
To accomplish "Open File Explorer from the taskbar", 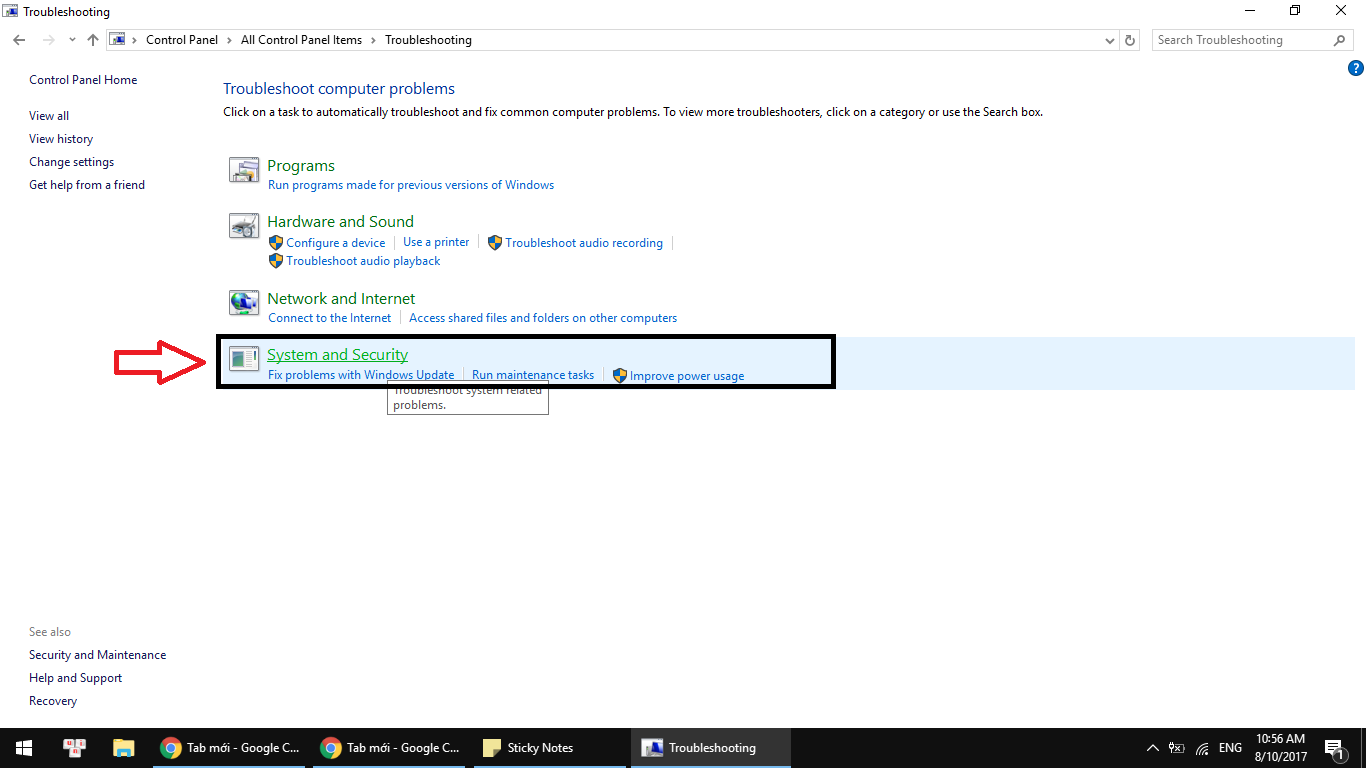I will pyautogui.click(x=123, y=748).
